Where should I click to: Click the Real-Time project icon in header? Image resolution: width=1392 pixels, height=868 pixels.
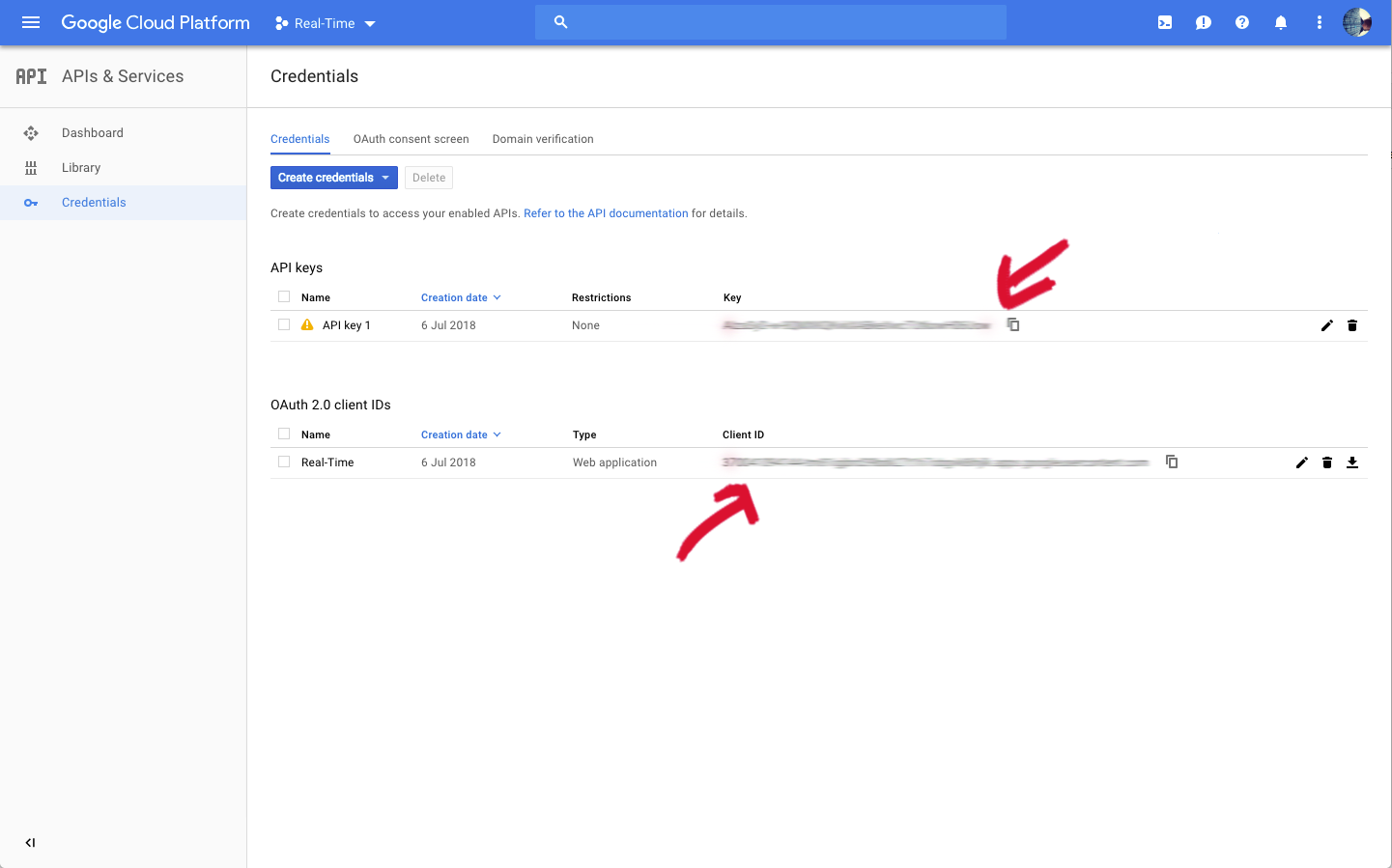pos(281,23)
